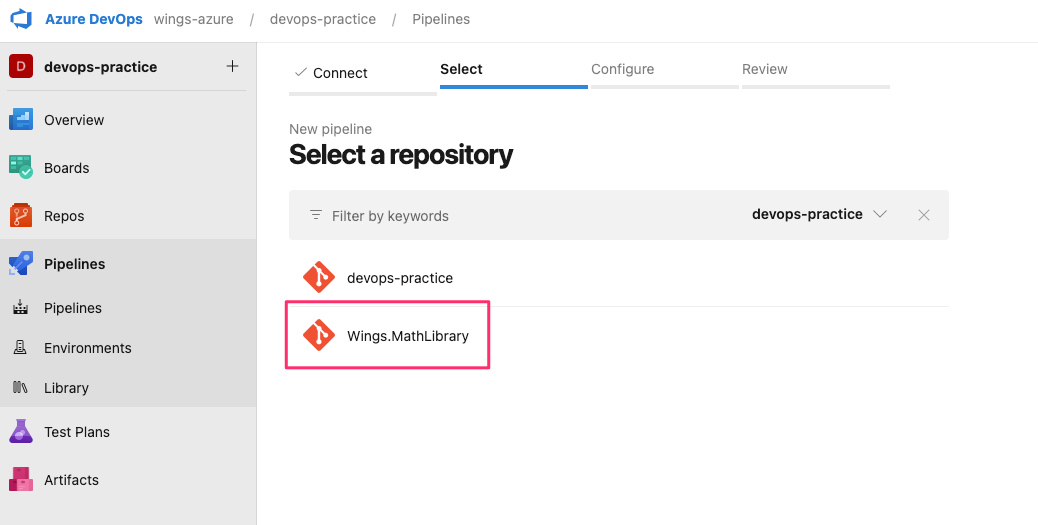Go back to the Connect step tab

click(x=340, y=73)
